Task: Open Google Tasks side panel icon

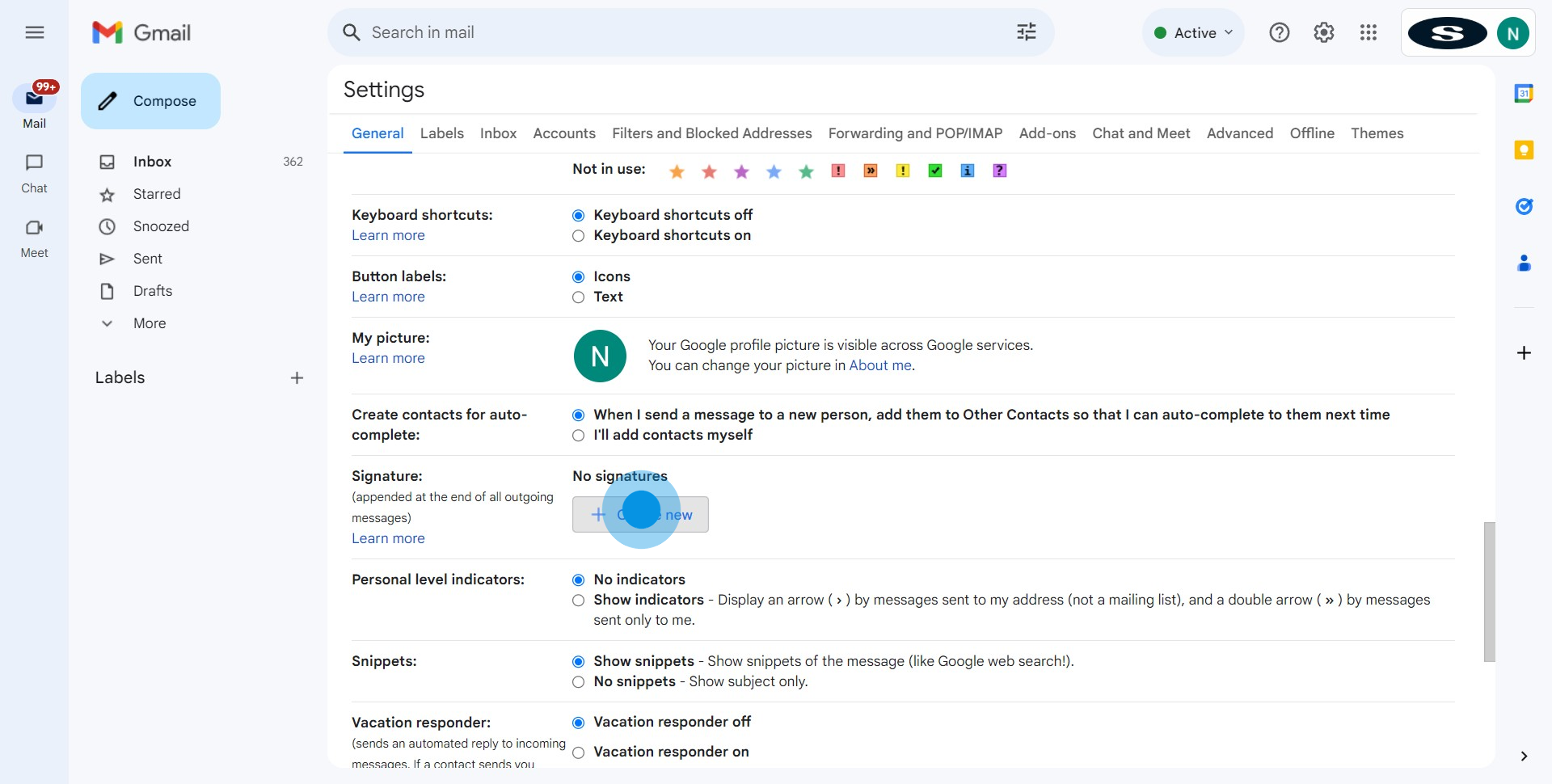Action: click(x=1524, y=207)
